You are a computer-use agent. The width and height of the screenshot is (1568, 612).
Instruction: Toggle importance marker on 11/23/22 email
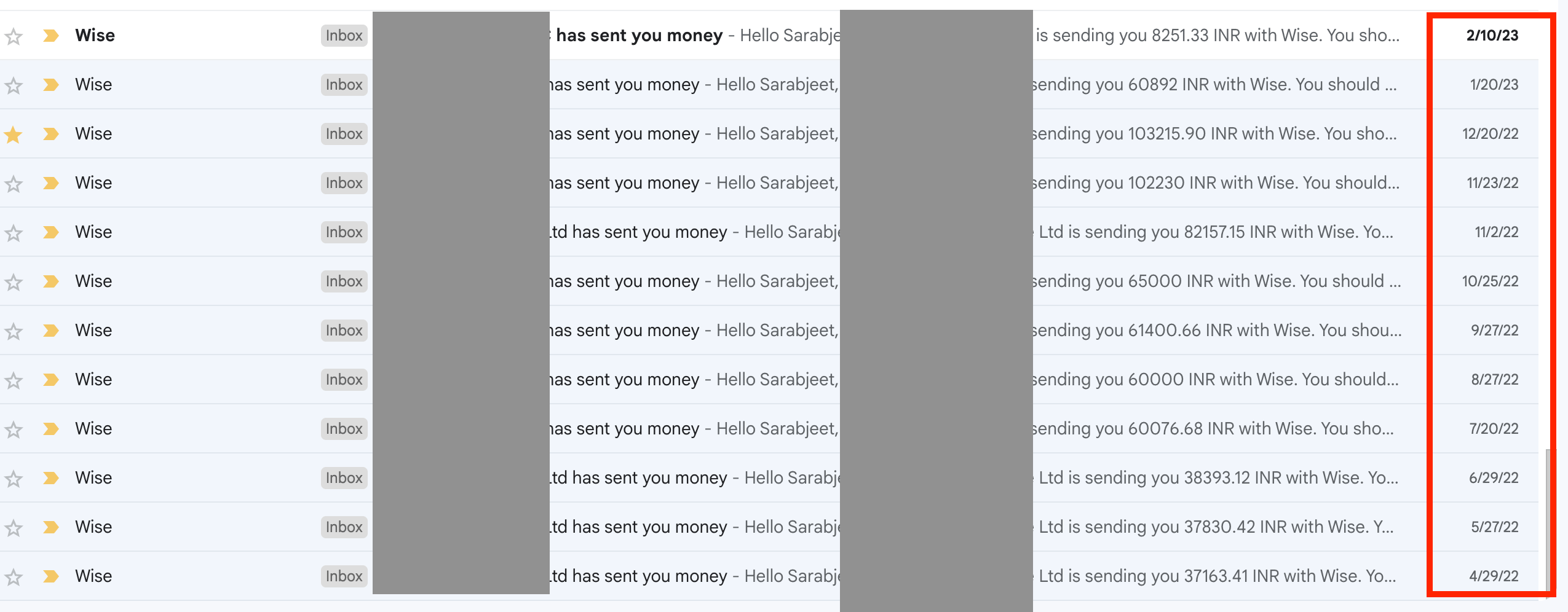[51, 183]
